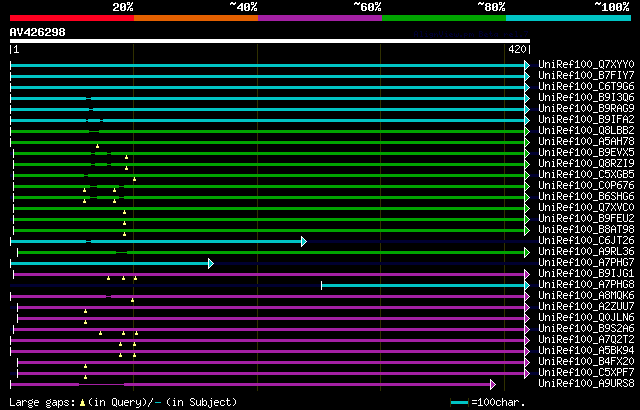Click the green ~80% identity legend segment
The height and width of the screenshot is (410, 640).
444,18
